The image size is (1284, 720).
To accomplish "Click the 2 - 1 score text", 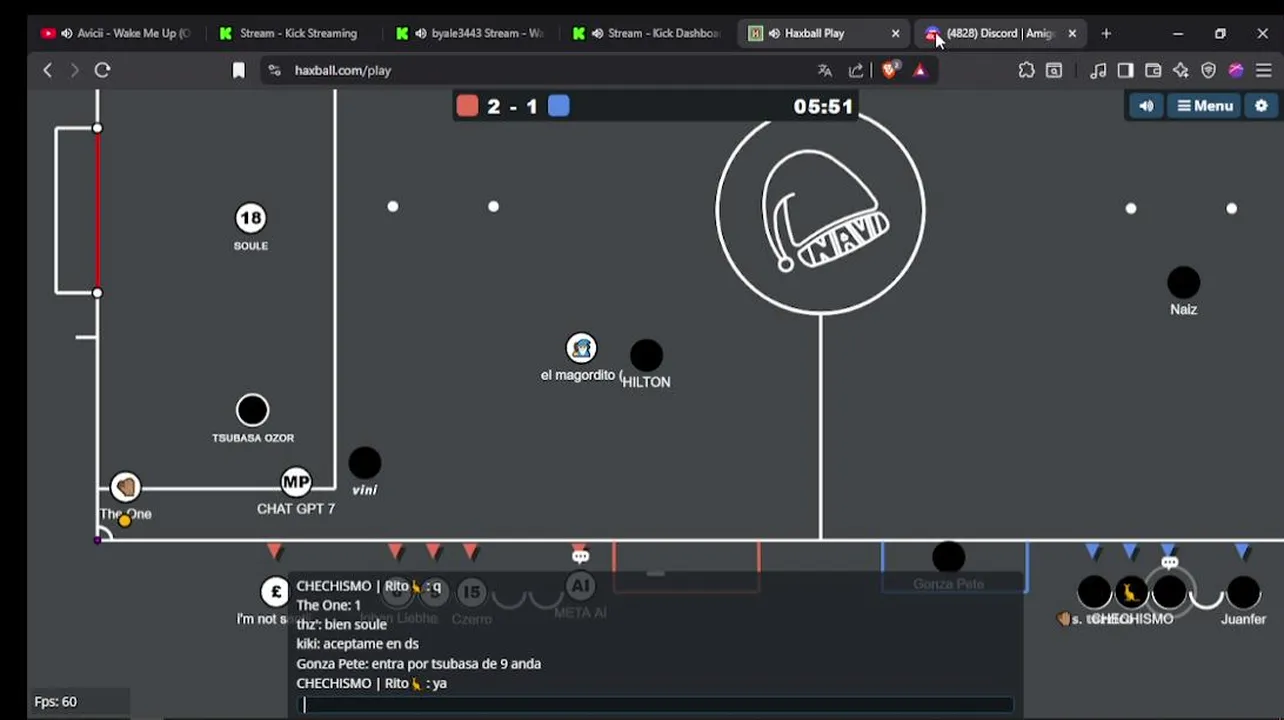I will [513, 107].
